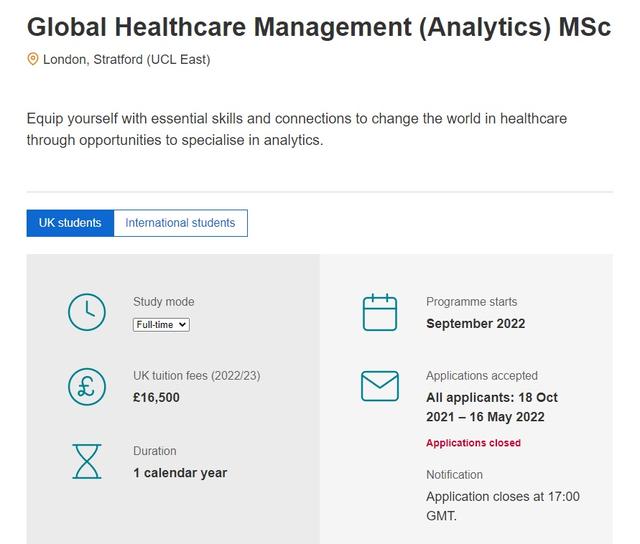Click the £16,500 tuition fee value
The image size is (640, 544).
coord(156,397)
